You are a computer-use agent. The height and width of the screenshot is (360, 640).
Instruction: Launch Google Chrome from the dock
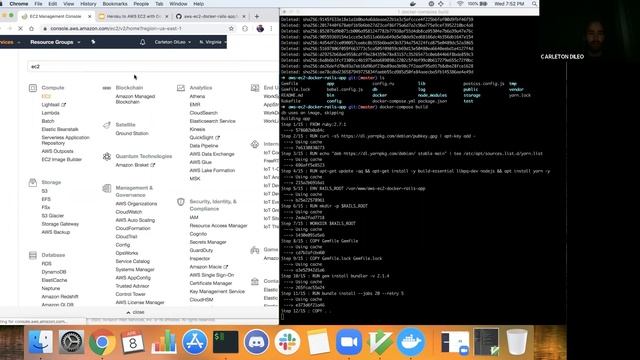(x=102, y=342)
